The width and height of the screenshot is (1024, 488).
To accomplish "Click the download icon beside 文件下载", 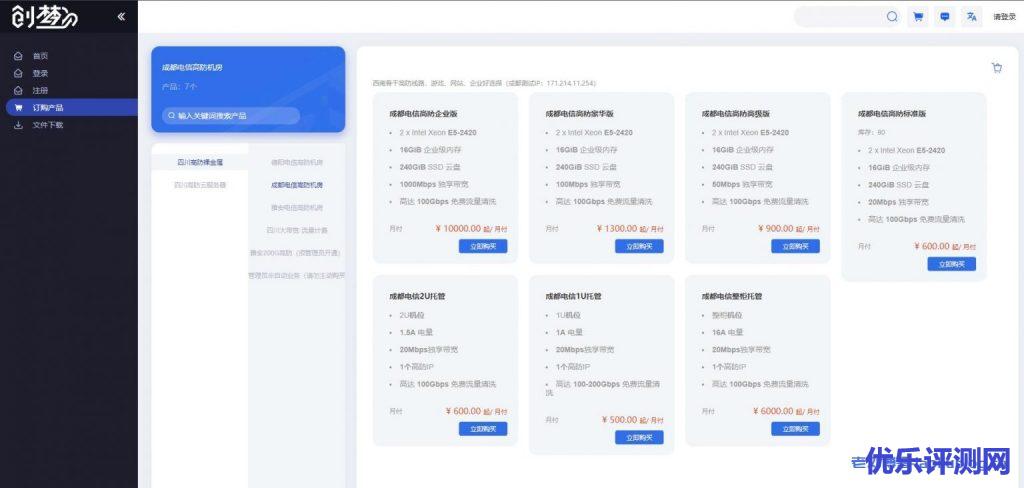I will coord(18,125).
